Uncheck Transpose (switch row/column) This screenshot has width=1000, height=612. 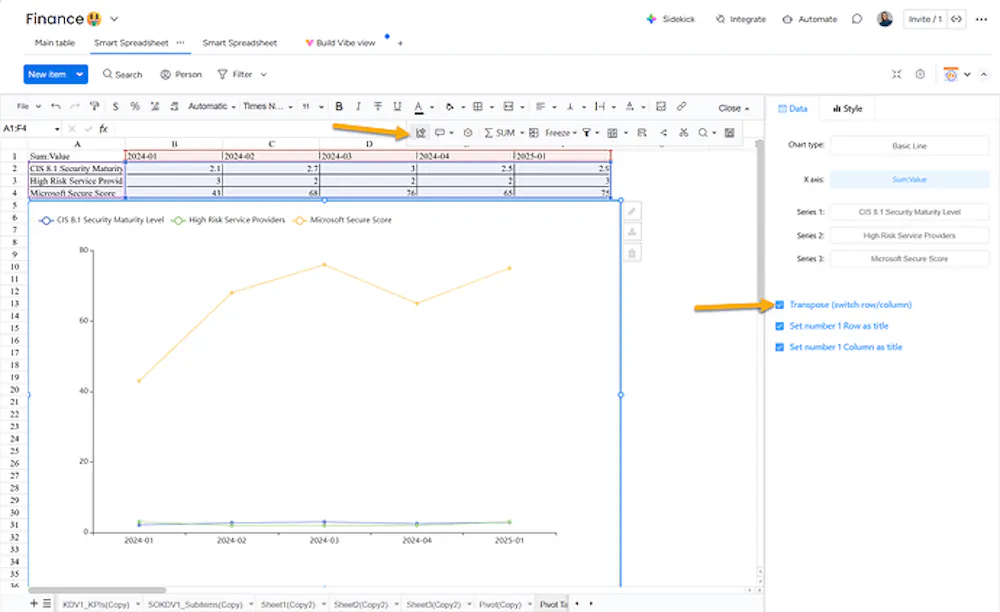(780, 304)
